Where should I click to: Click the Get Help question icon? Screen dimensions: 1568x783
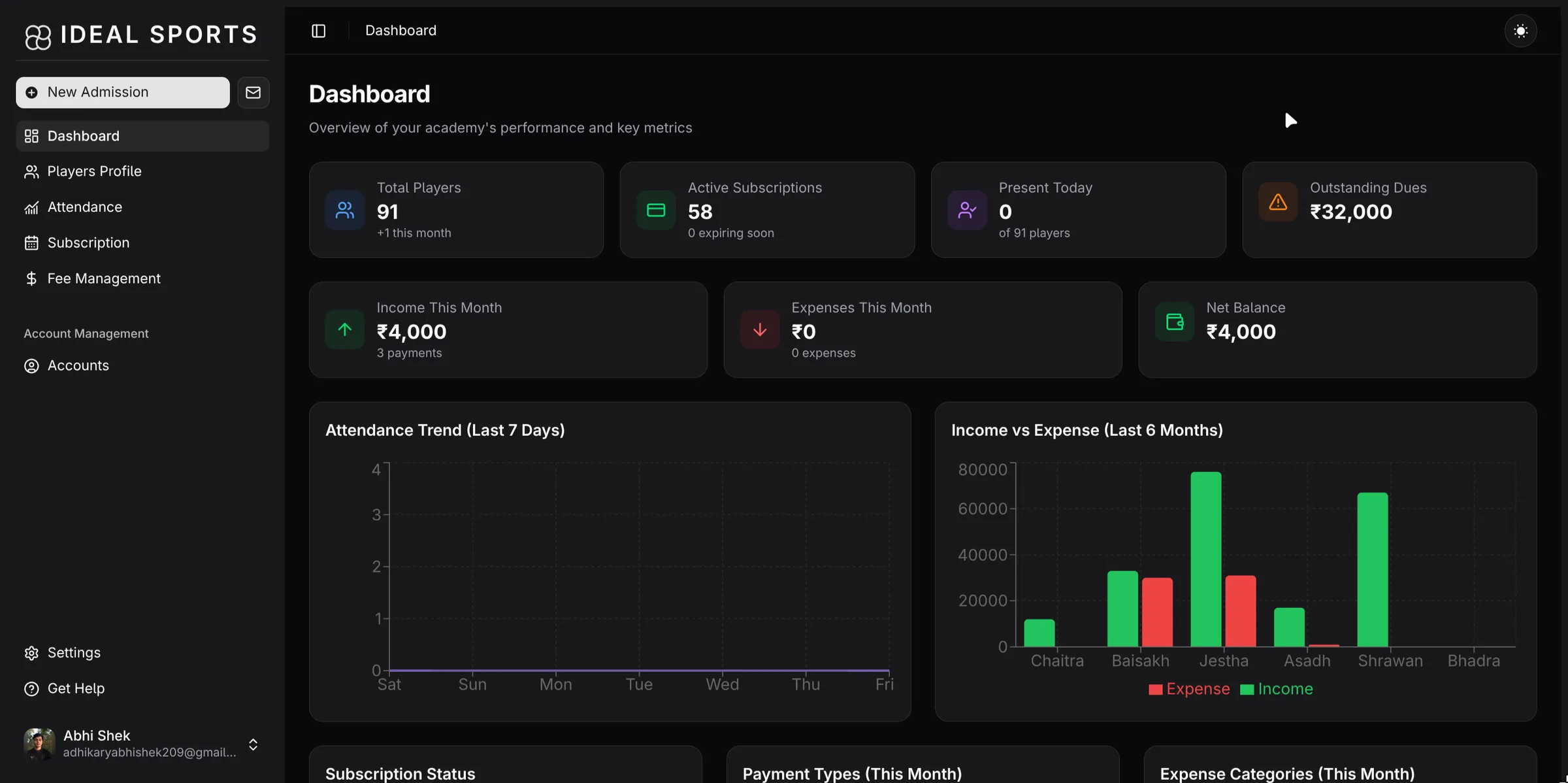click(31, 689)
